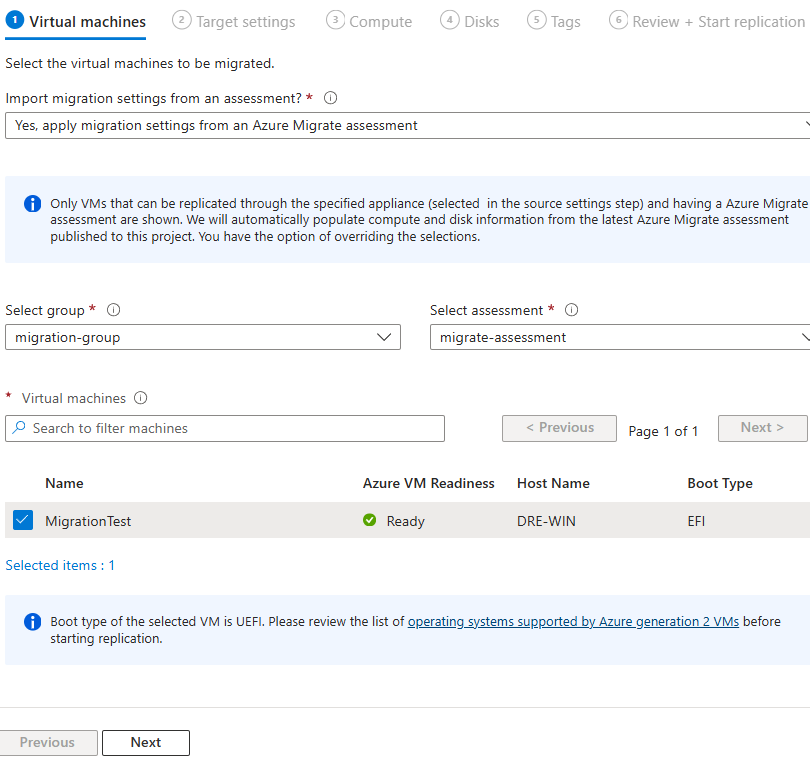The image size is (810, 768).
Task: Click the 'Next >' pagination button
Action: point(762,428)
